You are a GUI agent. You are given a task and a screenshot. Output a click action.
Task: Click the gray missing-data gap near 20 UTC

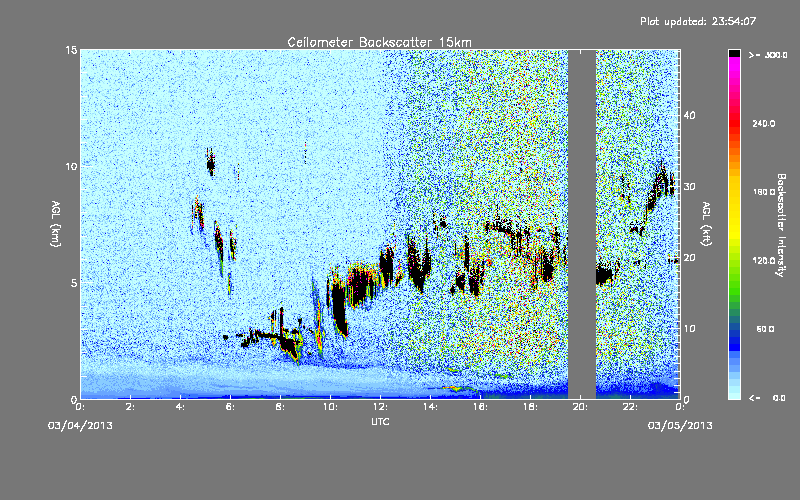click(x=582, y=224)
